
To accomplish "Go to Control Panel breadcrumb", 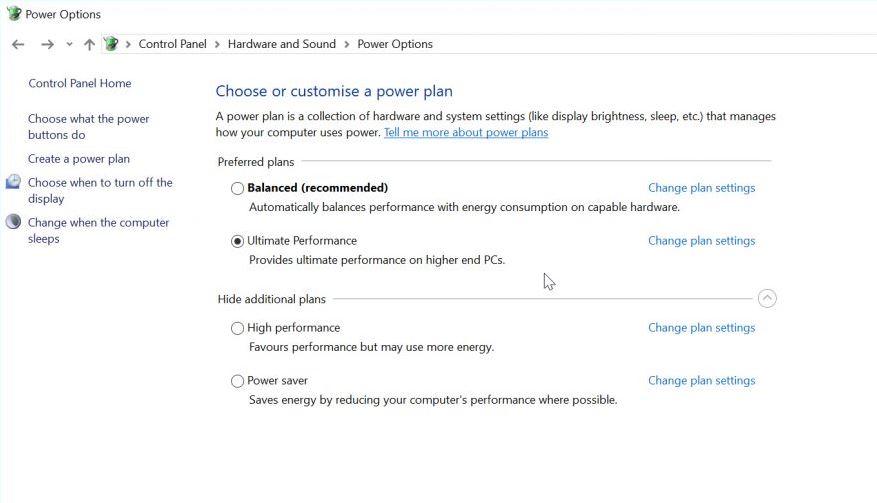I will [173, 44].
